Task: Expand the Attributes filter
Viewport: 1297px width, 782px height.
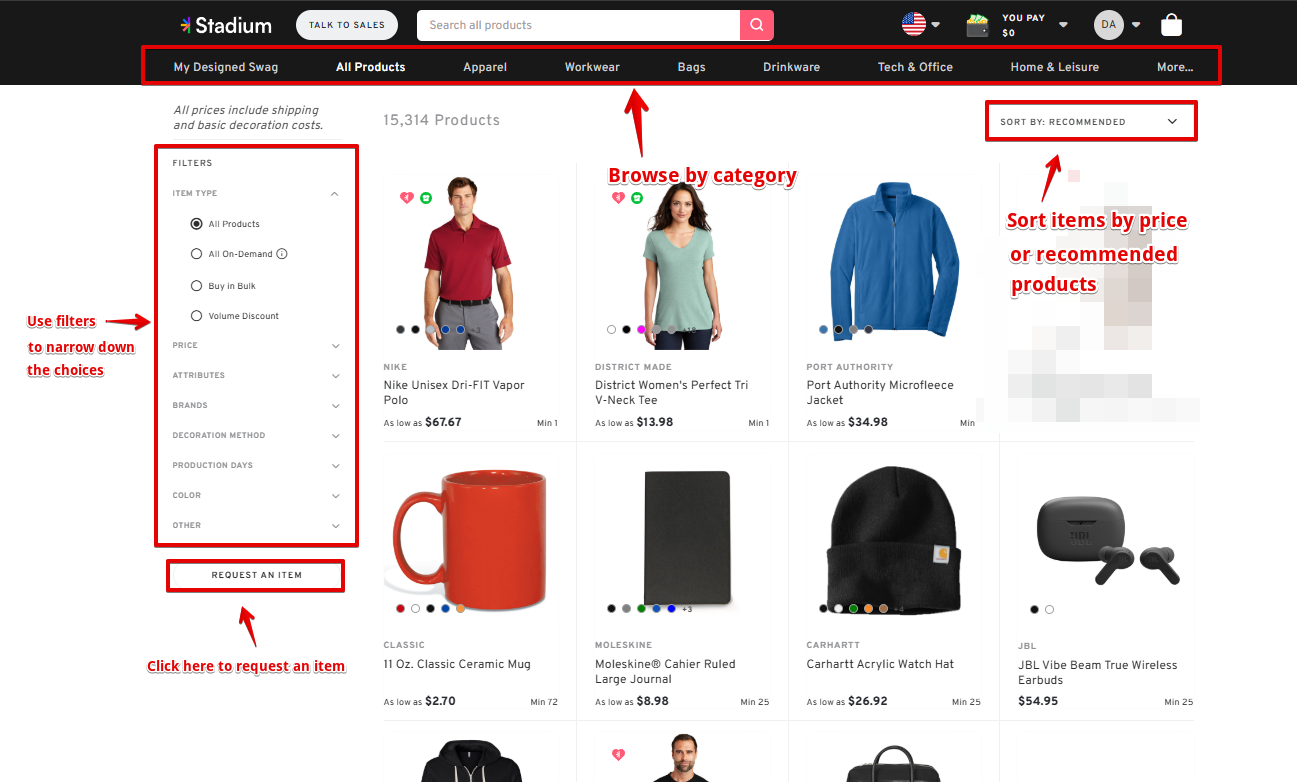Action: coord(256,375)
